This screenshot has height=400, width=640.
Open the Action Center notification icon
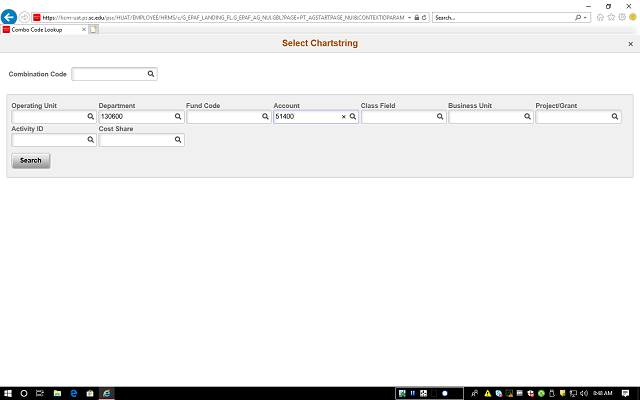click(625, 393)
